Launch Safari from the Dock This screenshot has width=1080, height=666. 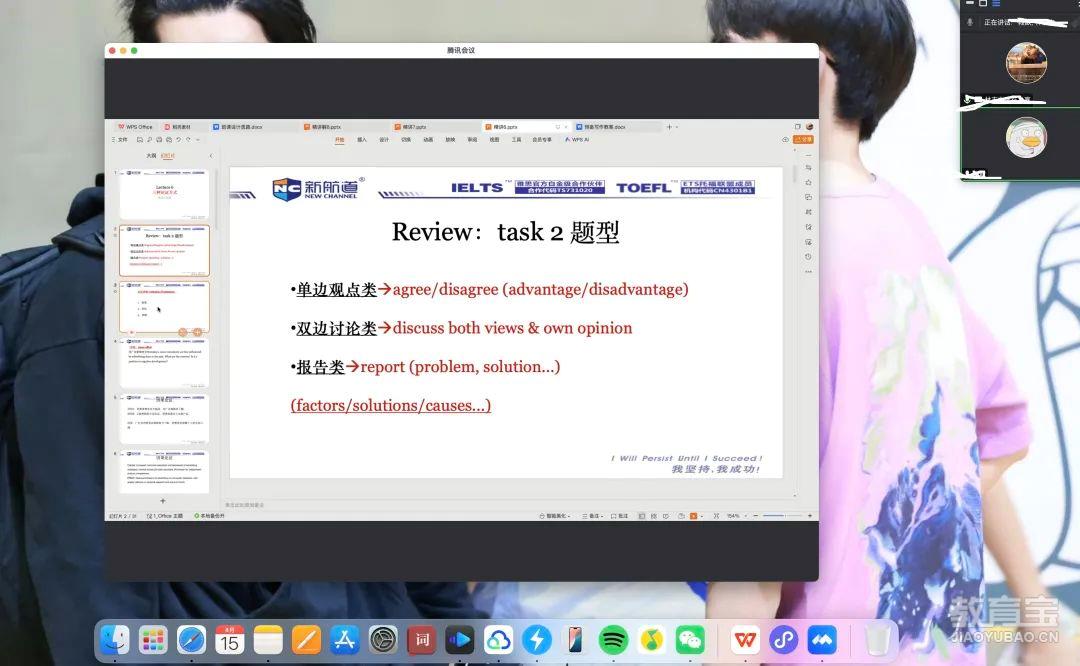point(191,640)
